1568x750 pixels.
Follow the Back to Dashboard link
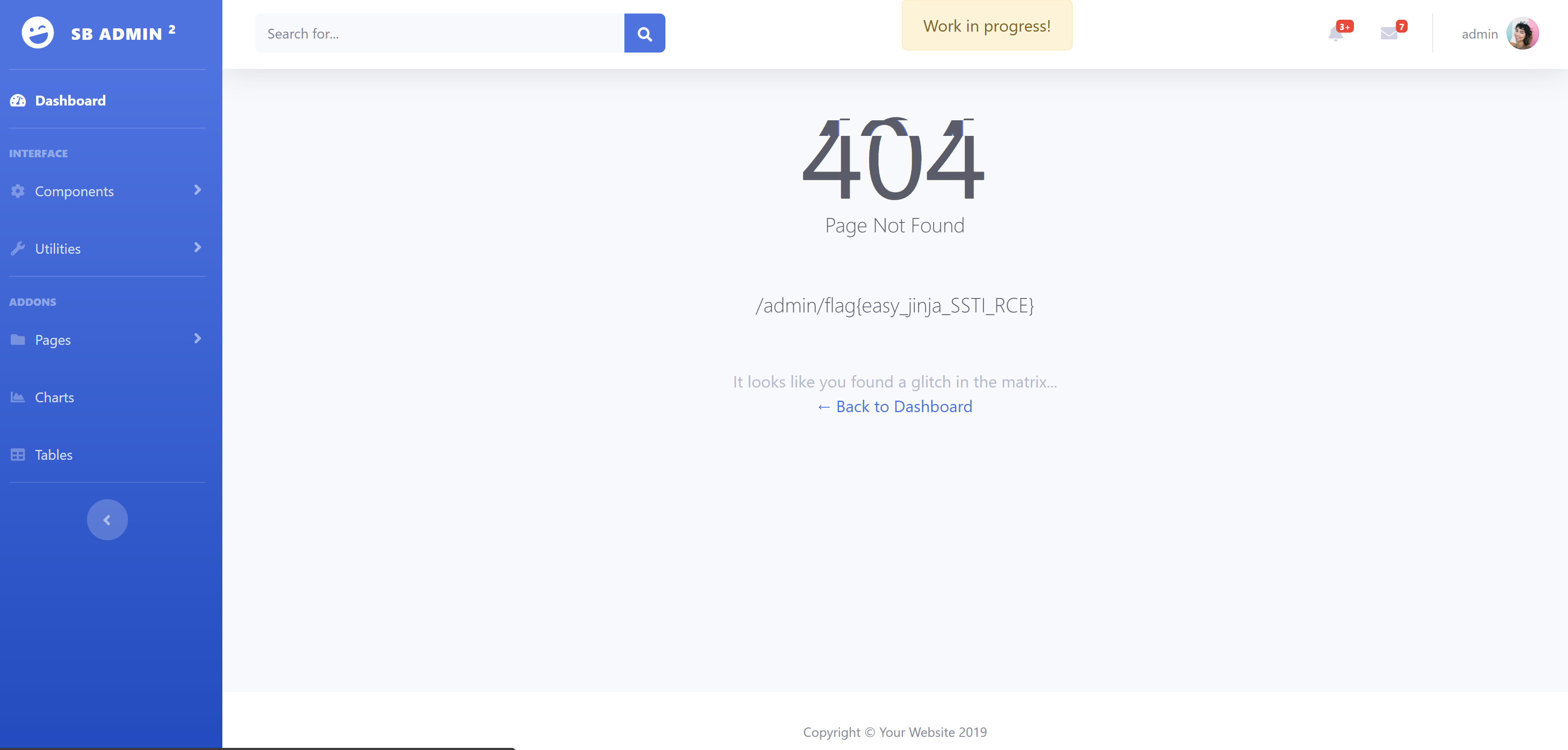tap(895, 406)
